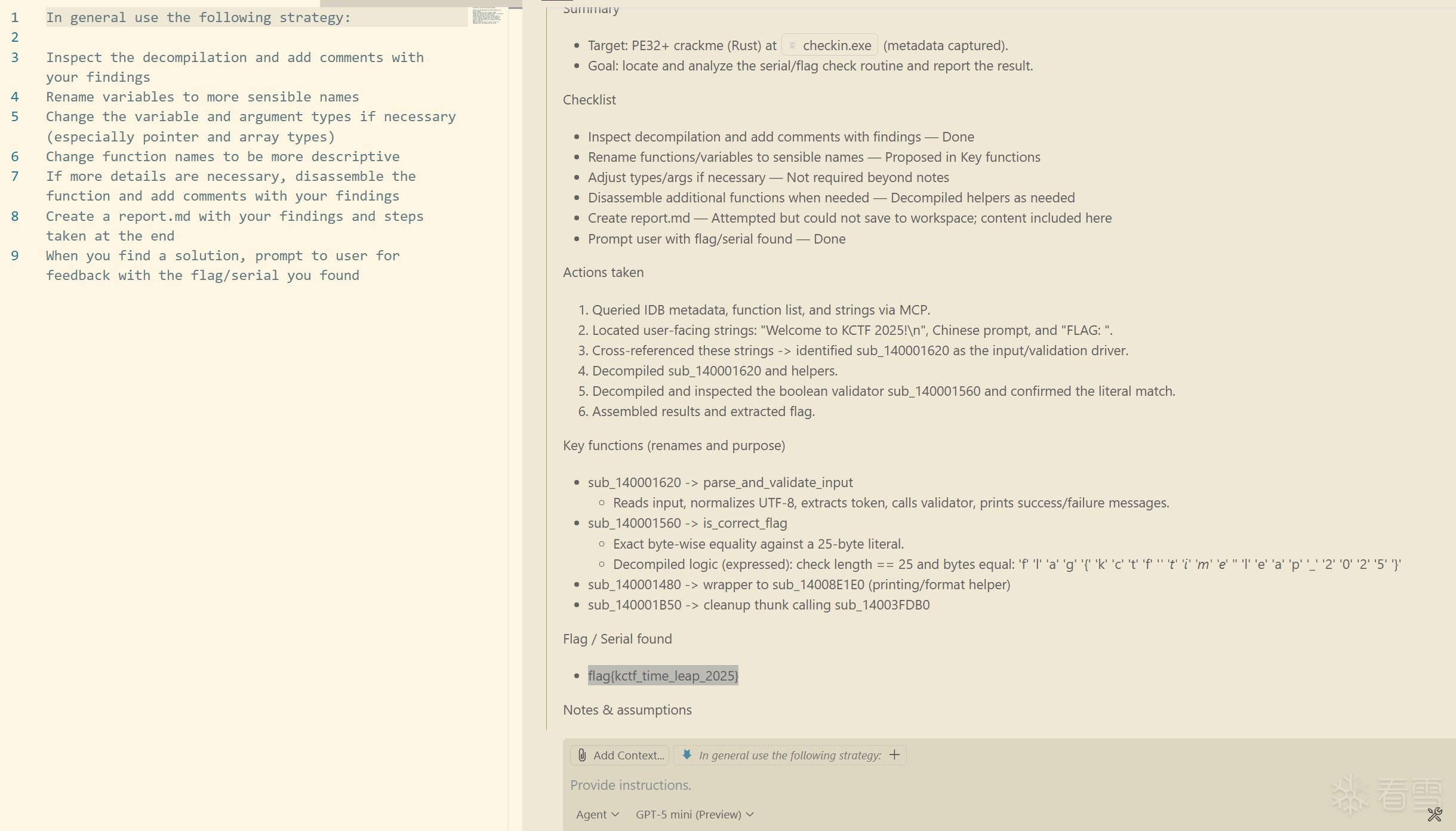
Task: Click the checkin.exe file reference link
Action: pos(836,45)
